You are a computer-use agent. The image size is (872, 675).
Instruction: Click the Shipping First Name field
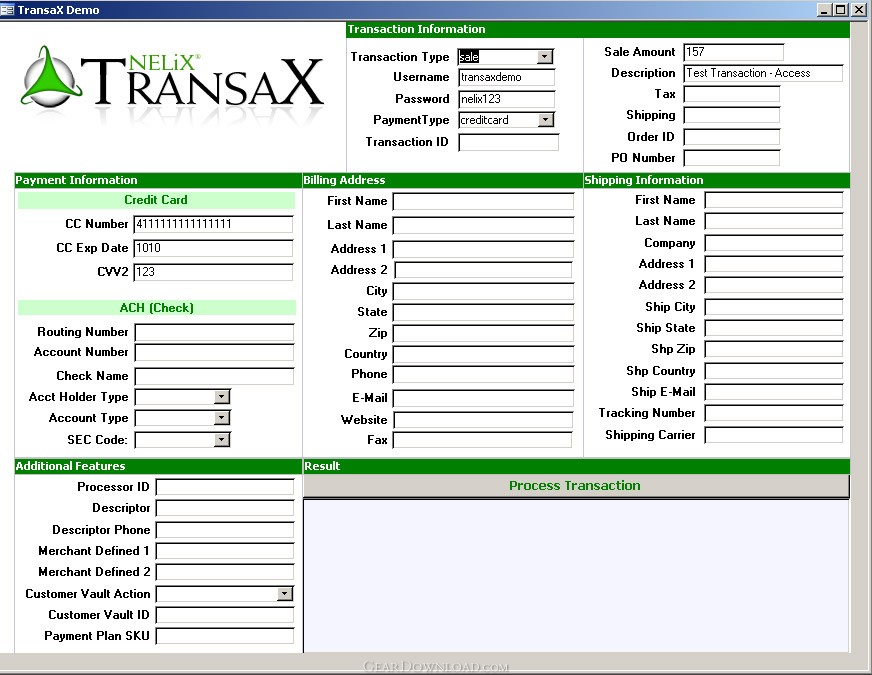(x=774, y=200)
